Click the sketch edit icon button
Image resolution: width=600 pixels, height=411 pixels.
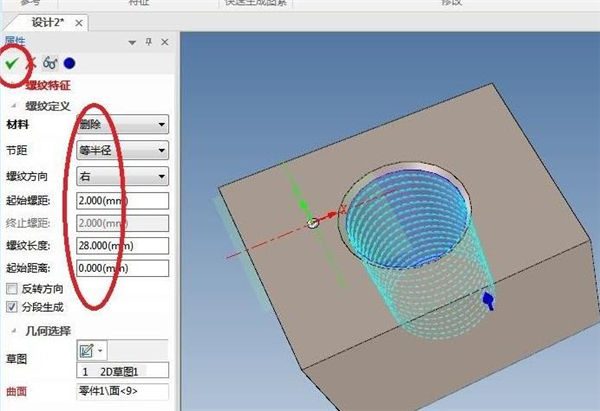[86, 350]
